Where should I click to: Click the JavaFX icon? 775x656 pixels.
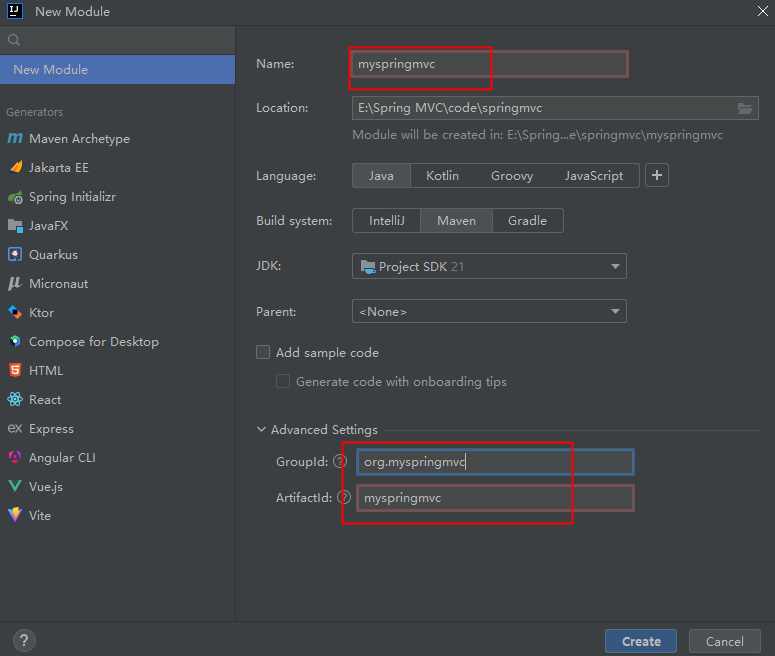point(15,226)
